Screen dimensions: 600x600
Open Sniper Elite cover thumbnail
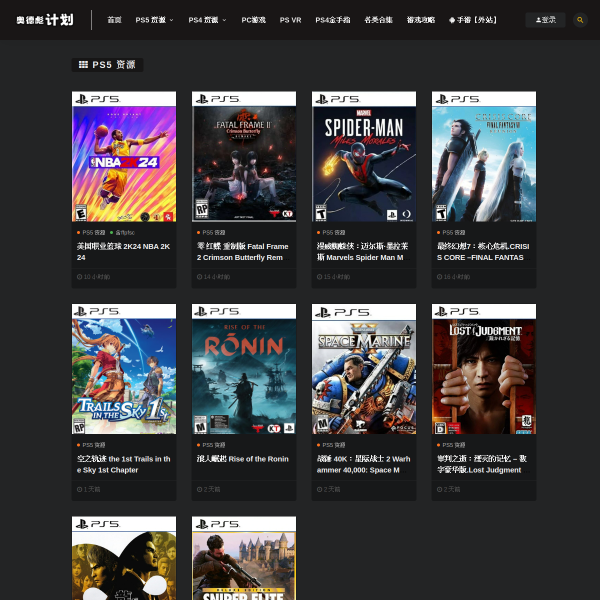(x=244, y=558)
